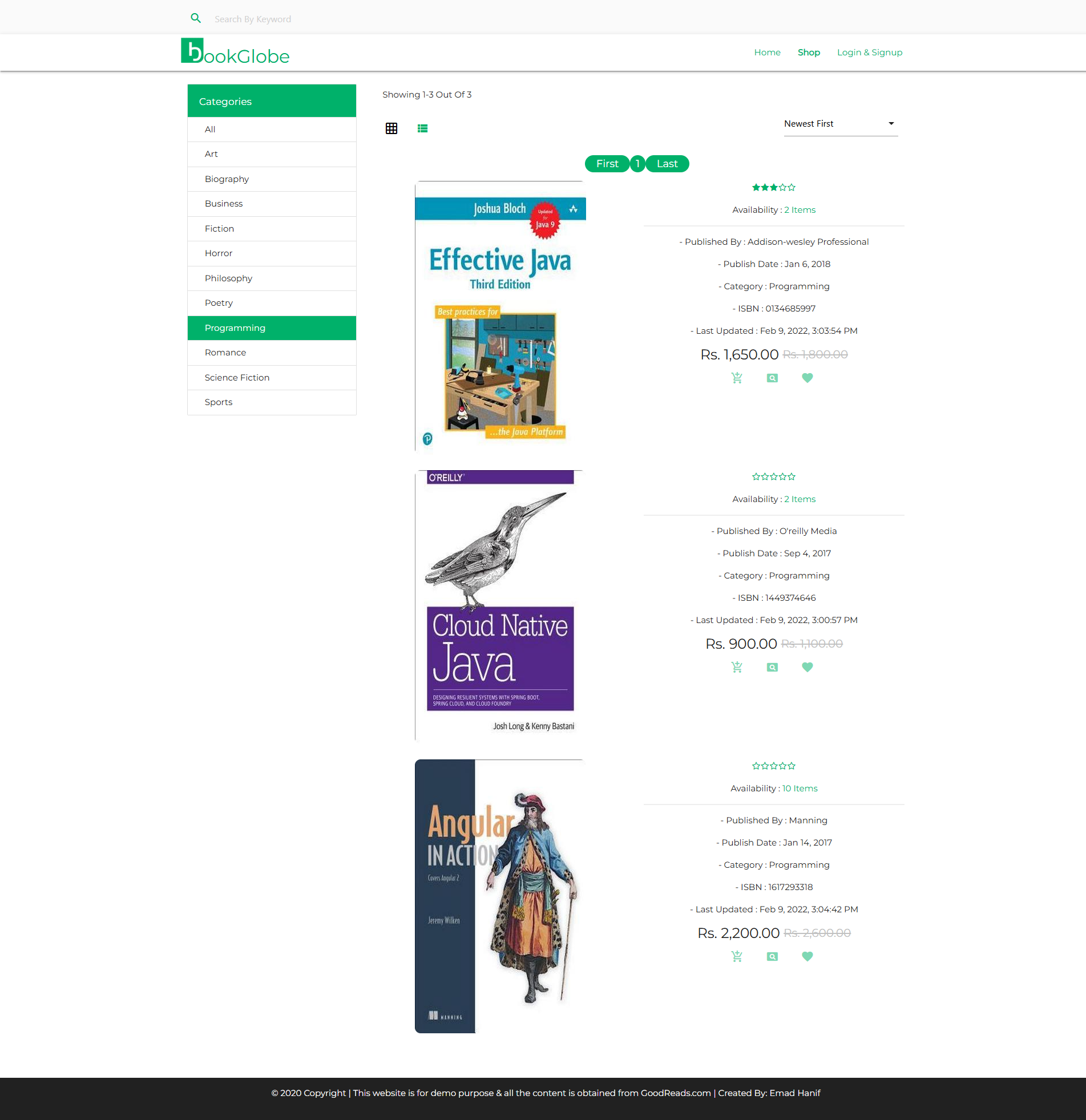
Task: Expand the sort order arrow
Action: click(890, 123)
